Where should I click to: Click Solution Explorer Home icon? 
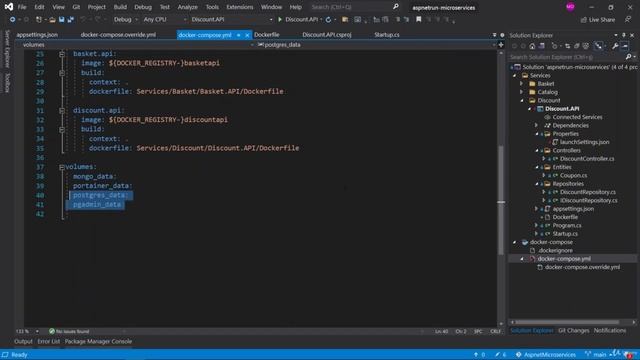pos(532,46)
